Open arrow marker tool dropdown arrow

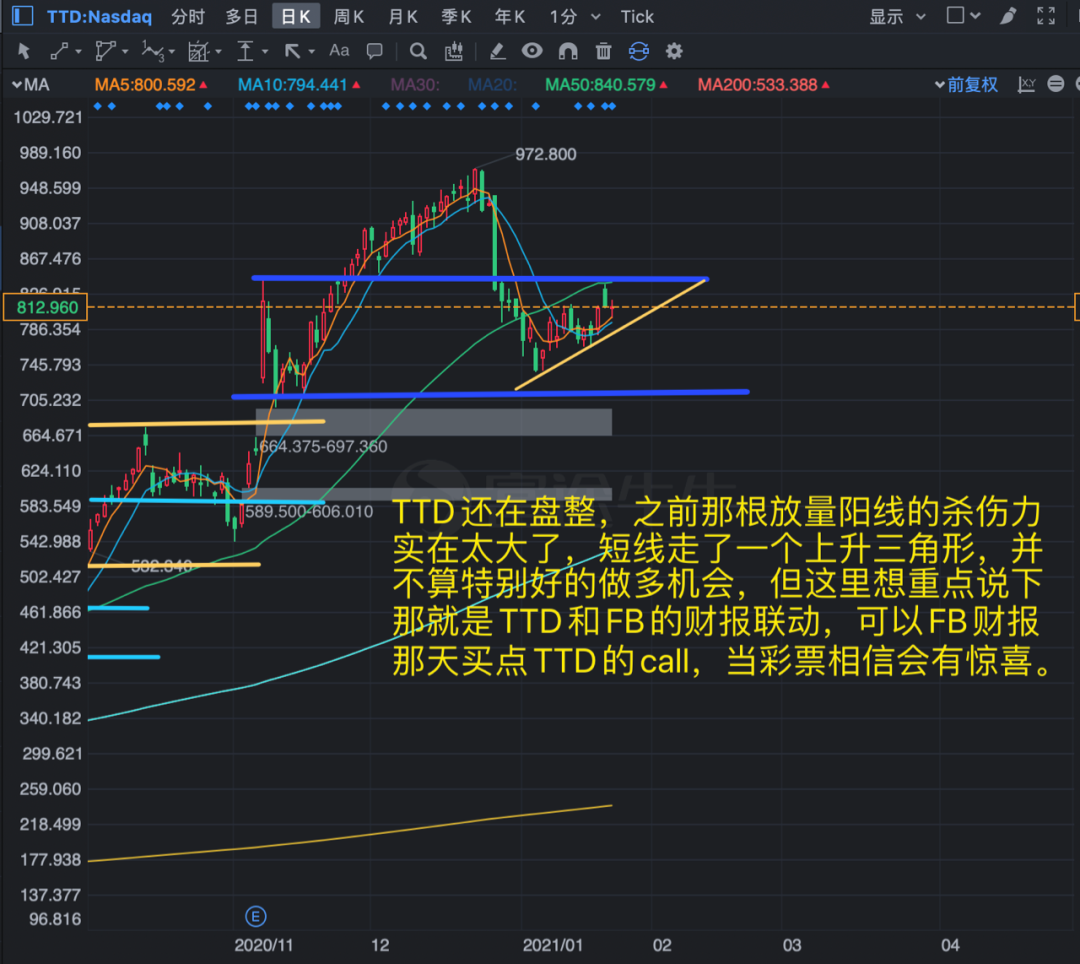pyautogui.click(x=312, y=52)
